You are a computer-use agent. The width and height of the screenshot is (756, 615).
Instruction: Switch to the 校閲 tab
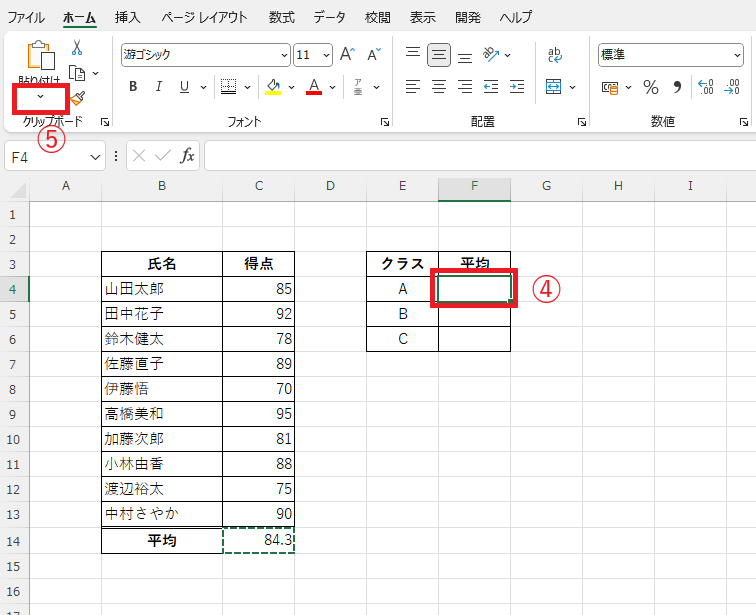pos(378,17)
